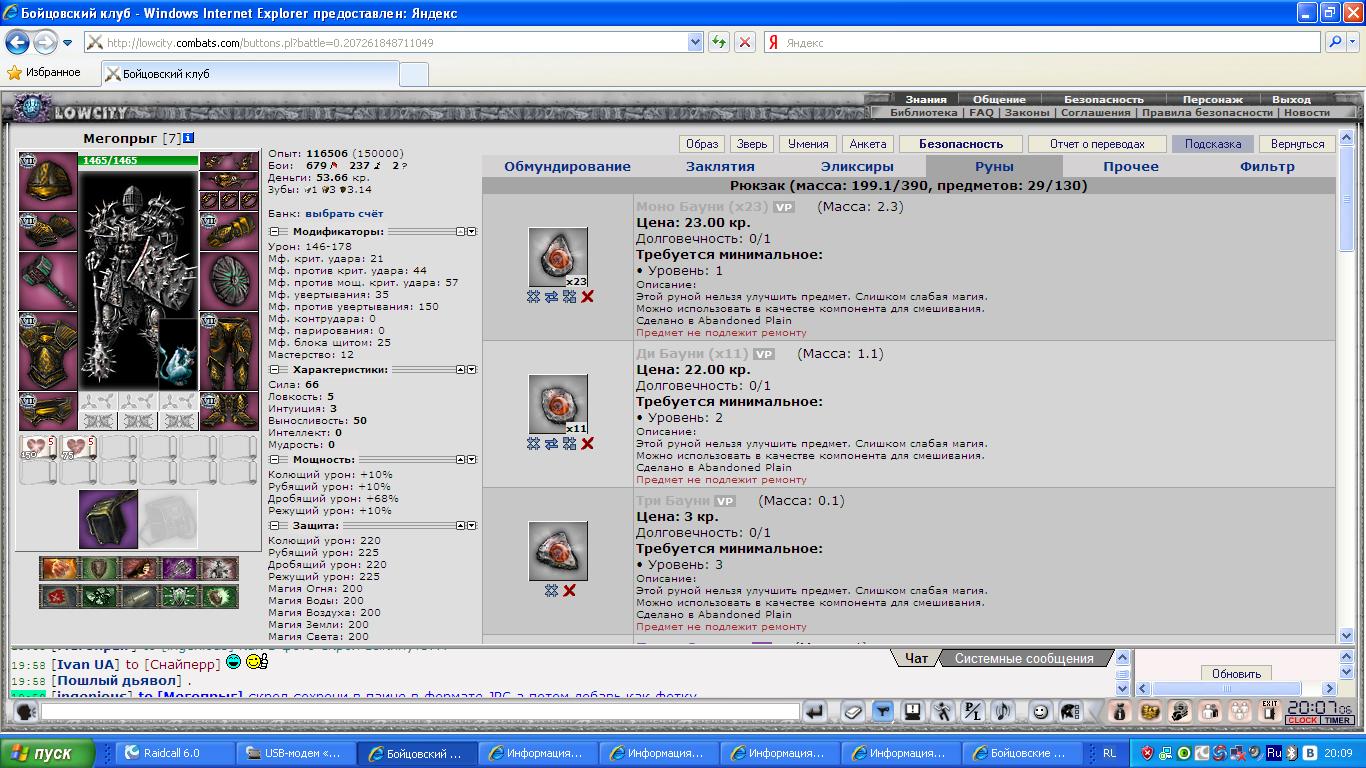
Task: Switch to the Заклятия tab
Action: (720, 167)
